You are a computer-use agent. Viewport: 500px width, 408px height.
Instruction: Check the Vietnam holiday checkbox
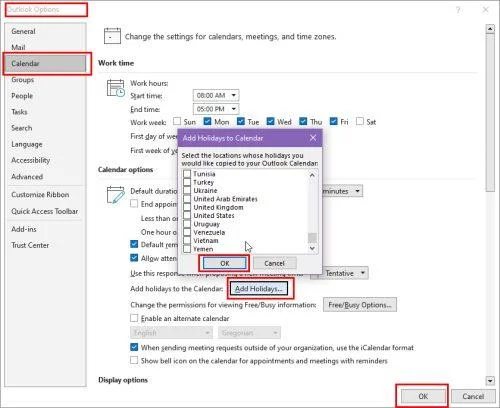[x=187, y=240]
